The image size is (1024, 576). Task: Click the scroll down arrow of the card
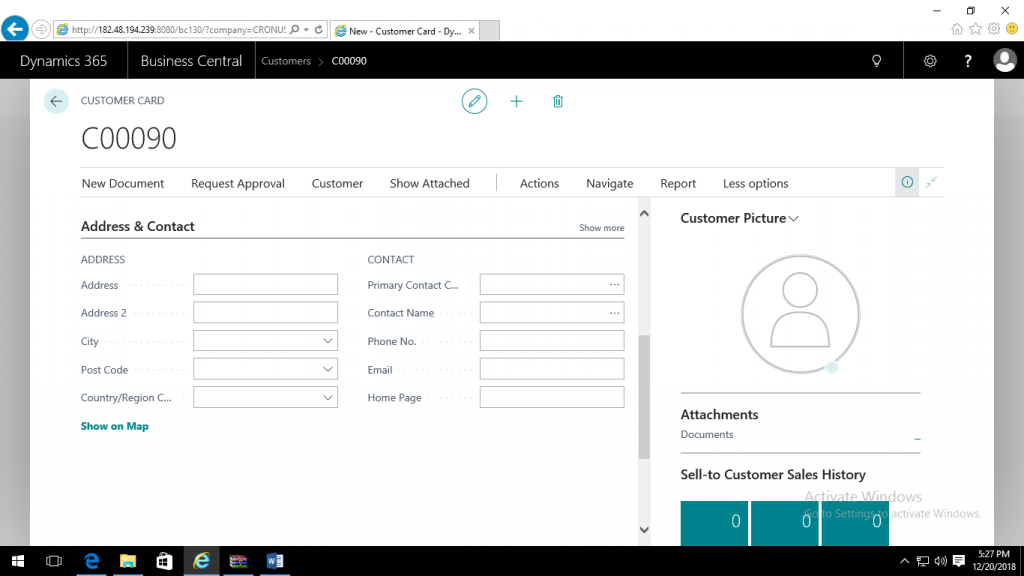[644, 530]
